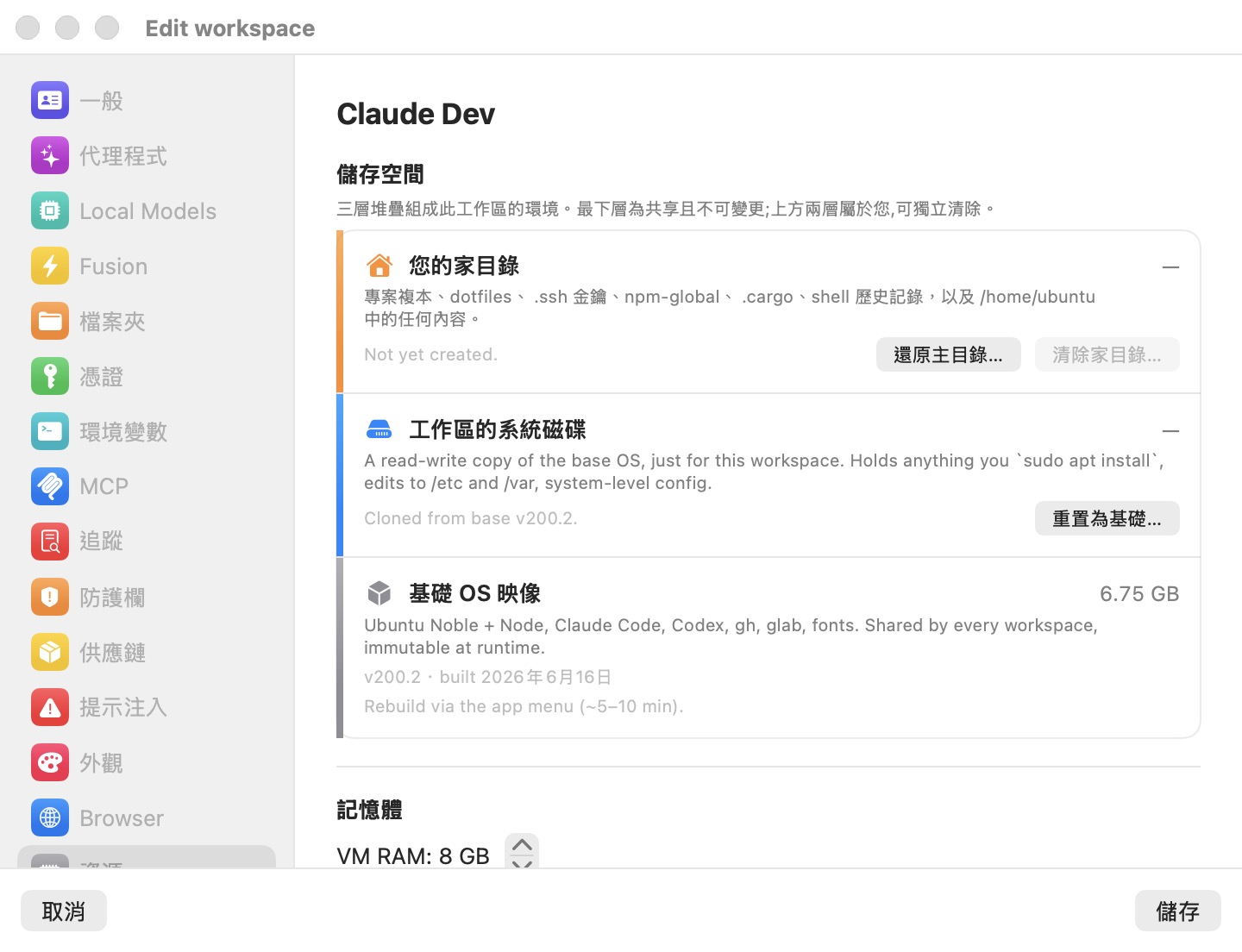Select the 防護欄 shield icon
The width and height of the screenshot is (1242, 952).
(x=50, y=597)
